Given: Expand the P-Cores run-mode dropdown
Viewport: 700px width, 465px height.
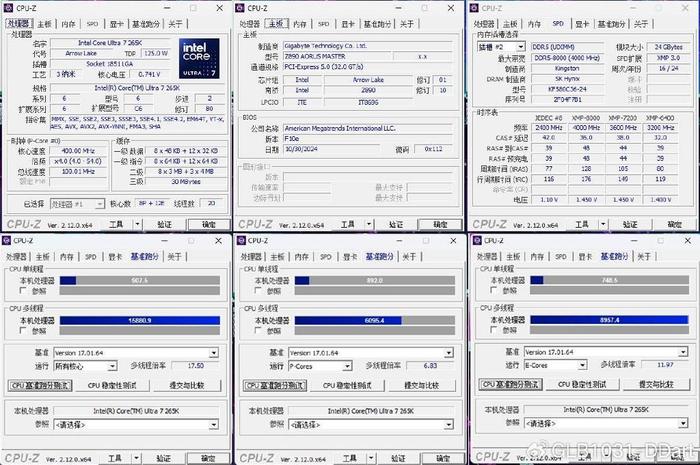Looking at the screenshot, I should (x=347, y=366).
